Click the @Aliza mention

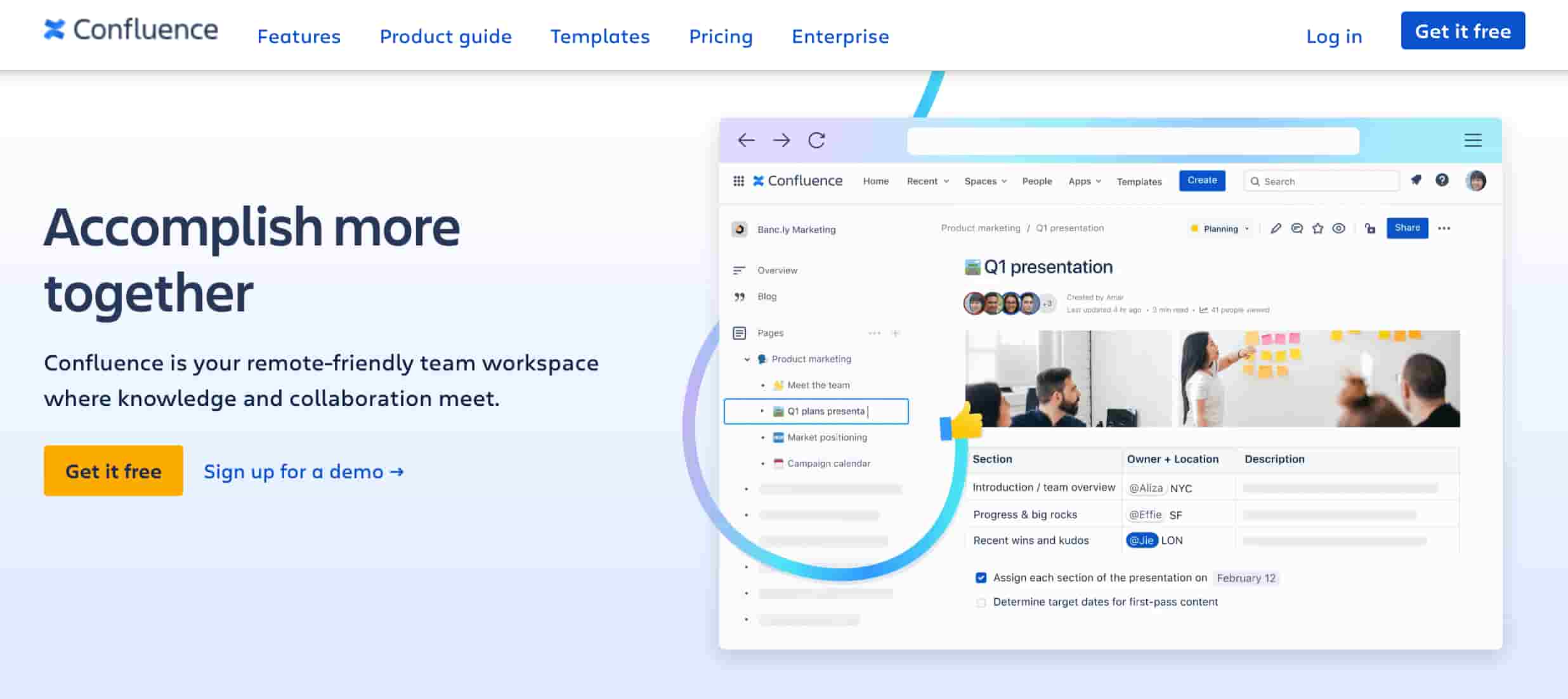1146,488
